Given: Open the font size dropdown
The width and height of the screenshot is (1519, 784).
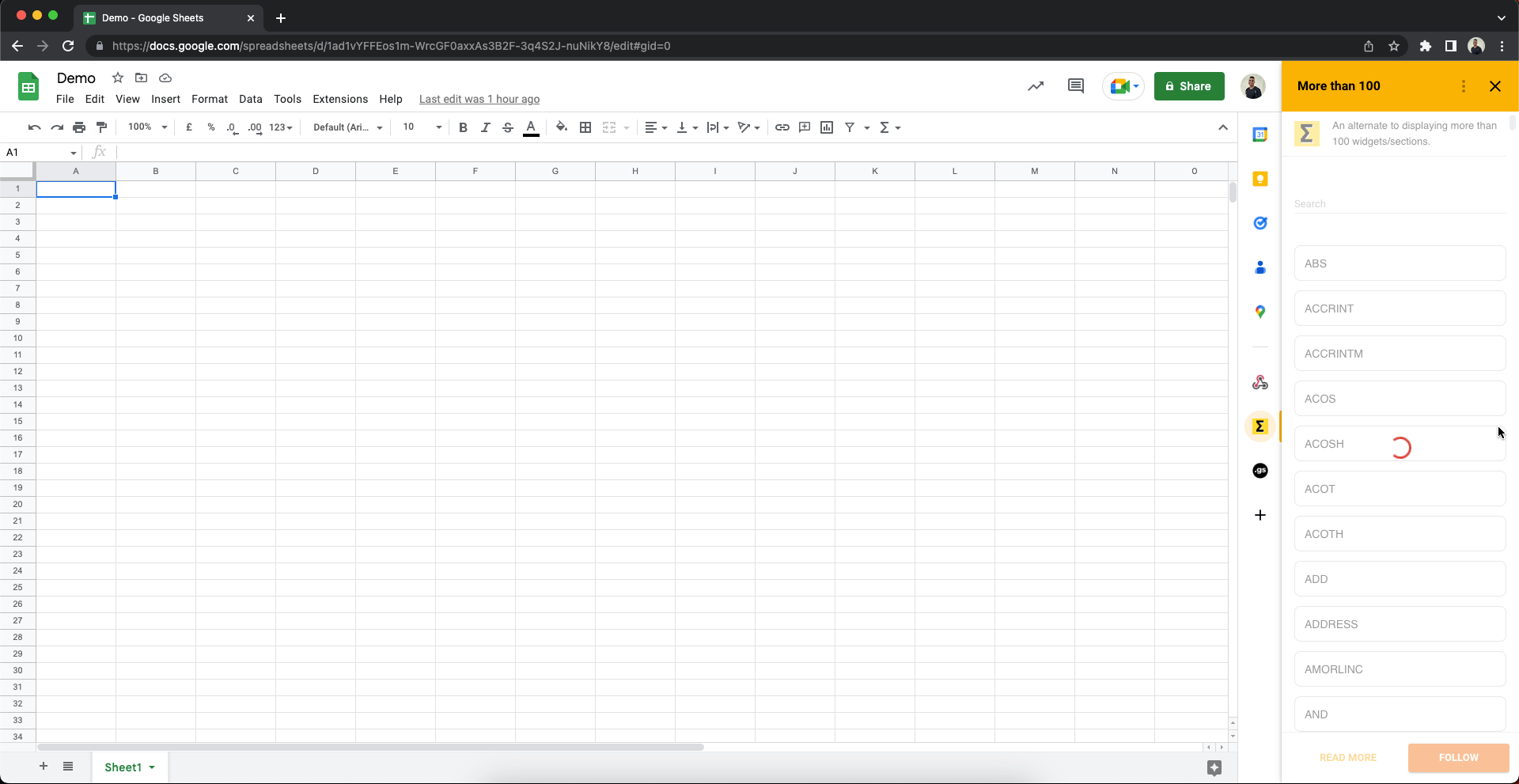Looking at the screenshot, I should pos(422,127).
